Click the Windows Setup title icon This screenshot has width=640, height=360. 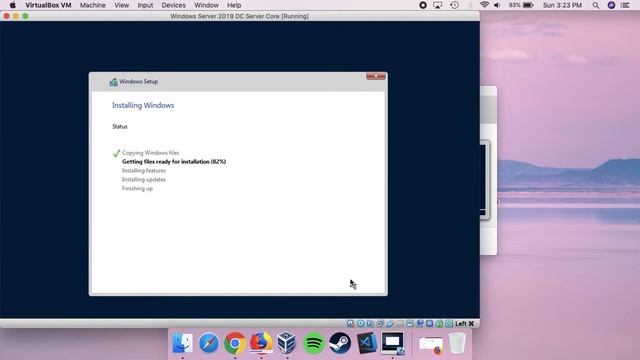[113, 82]
